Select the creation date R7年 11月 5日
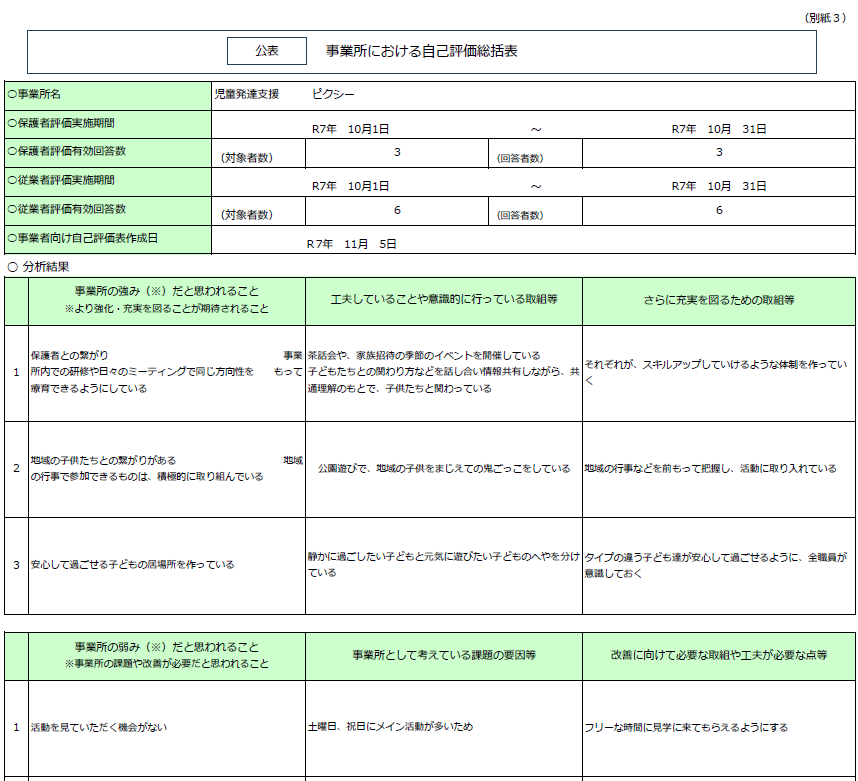This screenshot has height=781, width=858. (351, 243)
